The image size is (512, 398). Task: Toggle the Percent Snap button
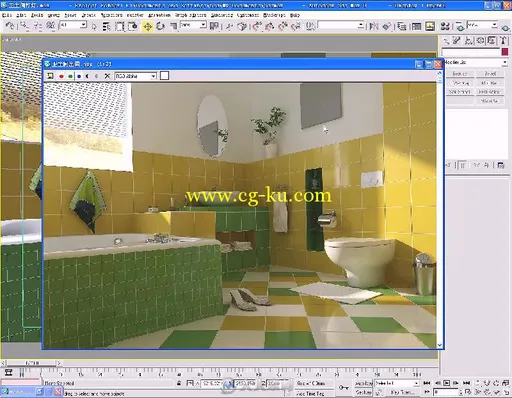pyautogui.click(x=283, y=26)
